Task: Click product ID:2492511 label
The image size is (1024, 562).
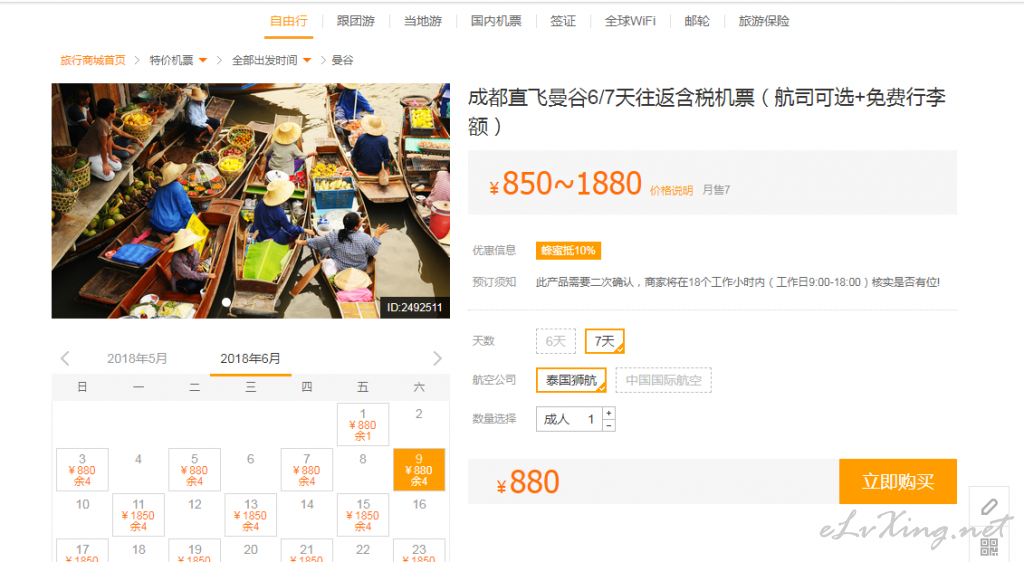Action: (414, 307)
